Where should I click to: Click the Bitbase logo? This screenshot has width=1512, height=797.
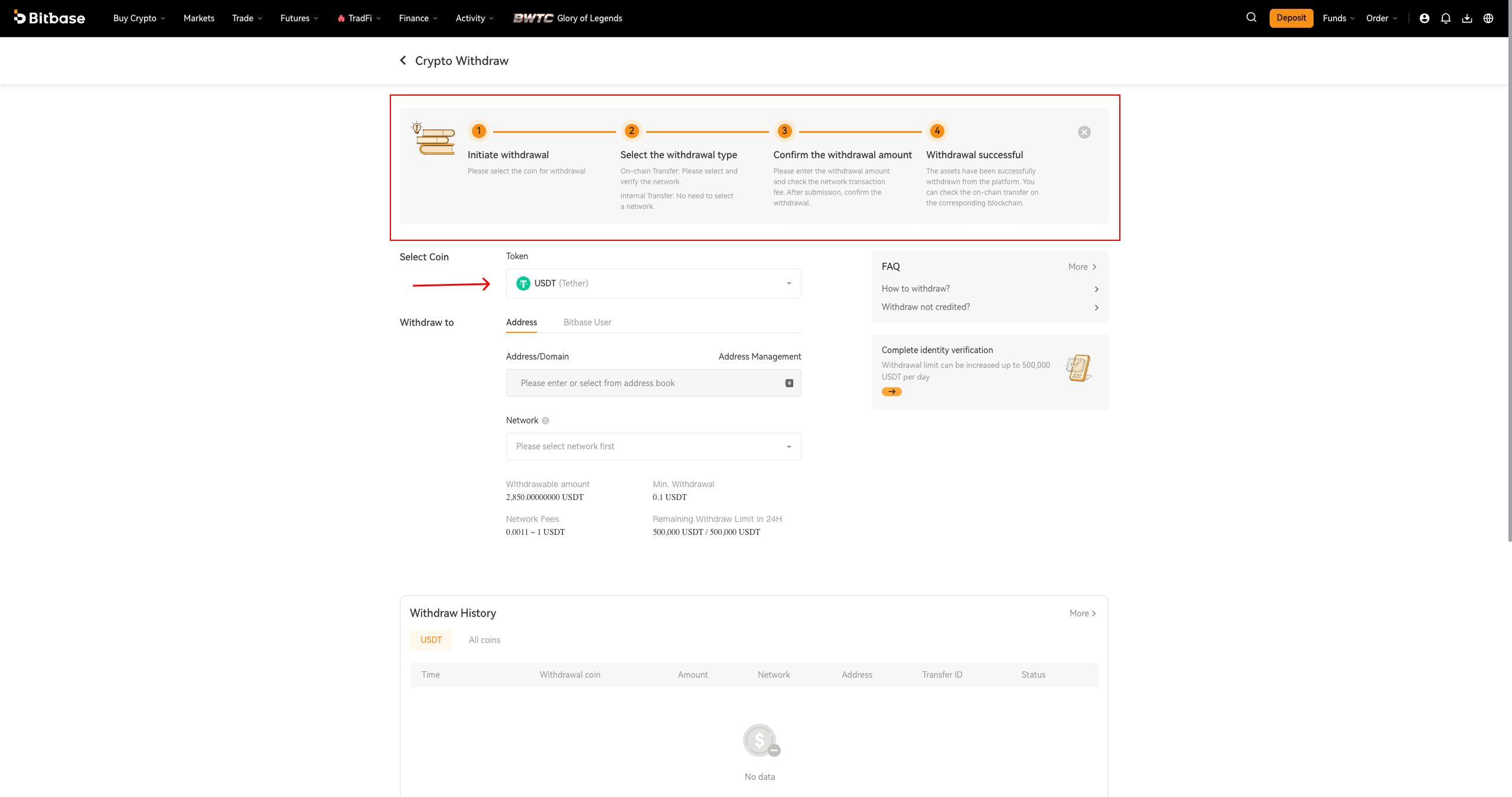(x=49, y=18)
